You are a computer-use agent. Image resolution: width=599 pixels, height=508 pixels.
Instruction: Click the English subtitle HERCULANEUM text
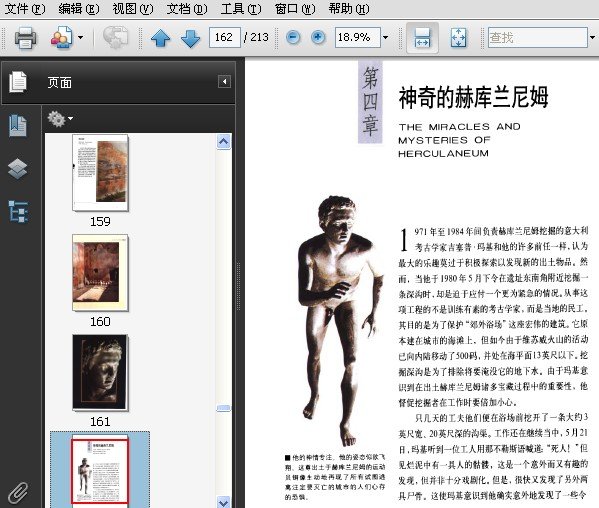[444, 154]
